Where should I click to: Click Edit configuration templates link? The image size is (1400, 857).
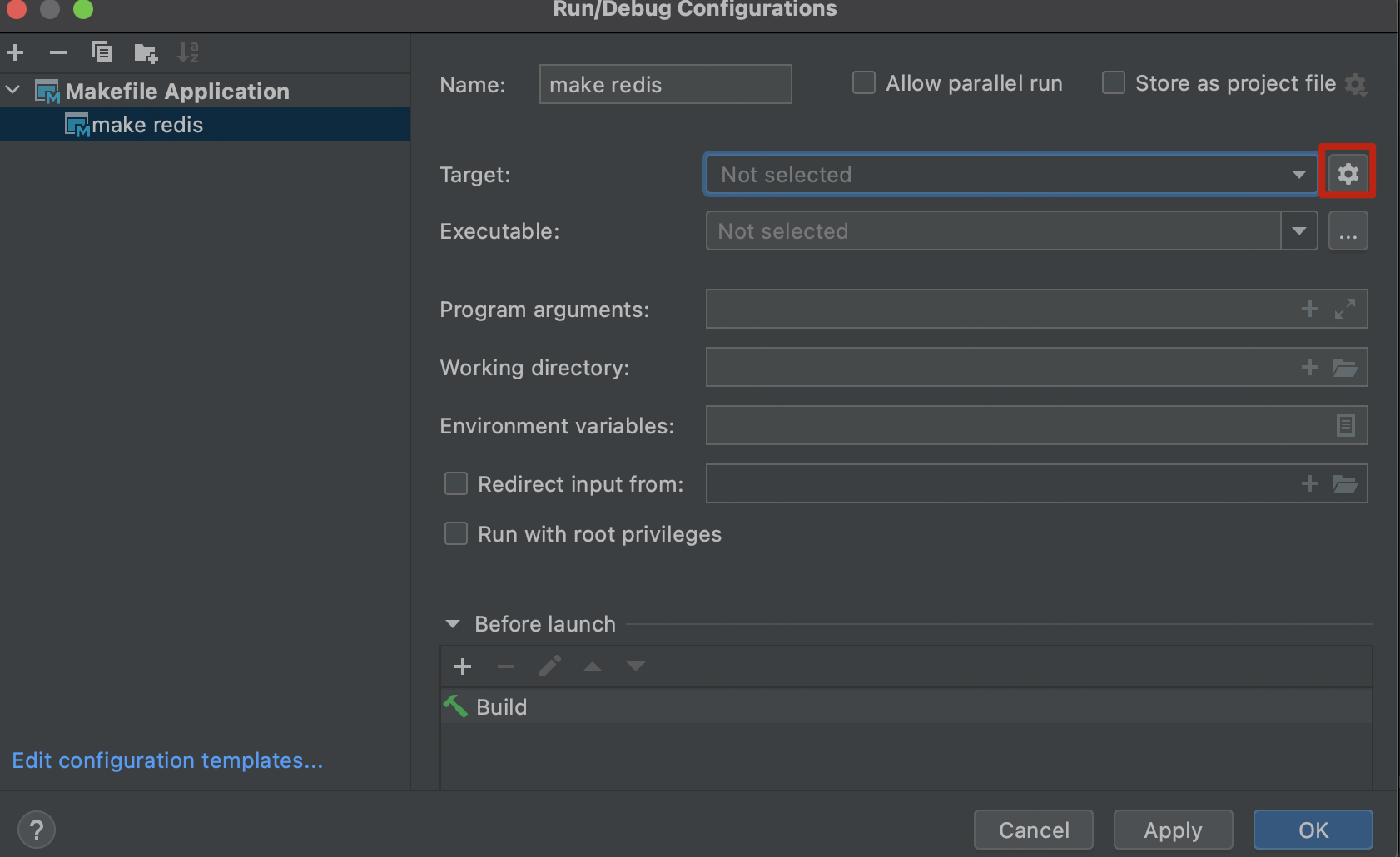pos(167,760)
